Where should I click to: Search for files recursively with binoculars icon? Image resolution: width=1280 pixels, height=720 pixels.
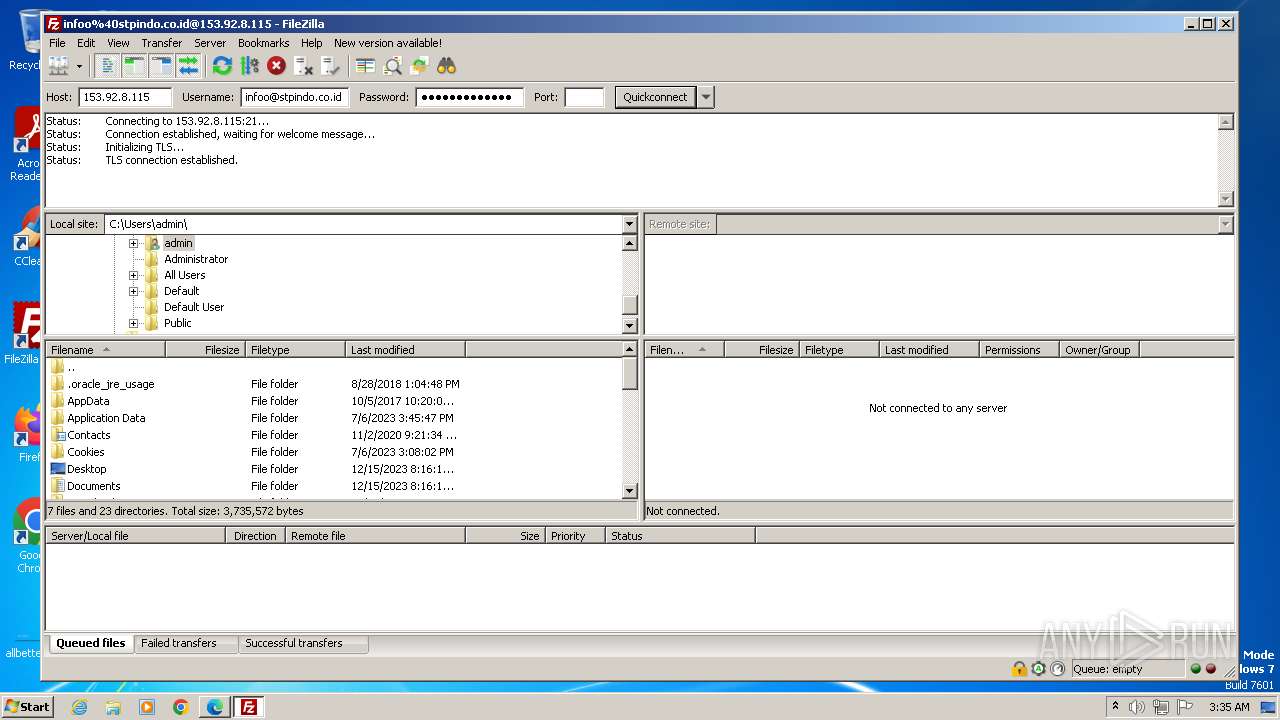(x=446, y=66)
